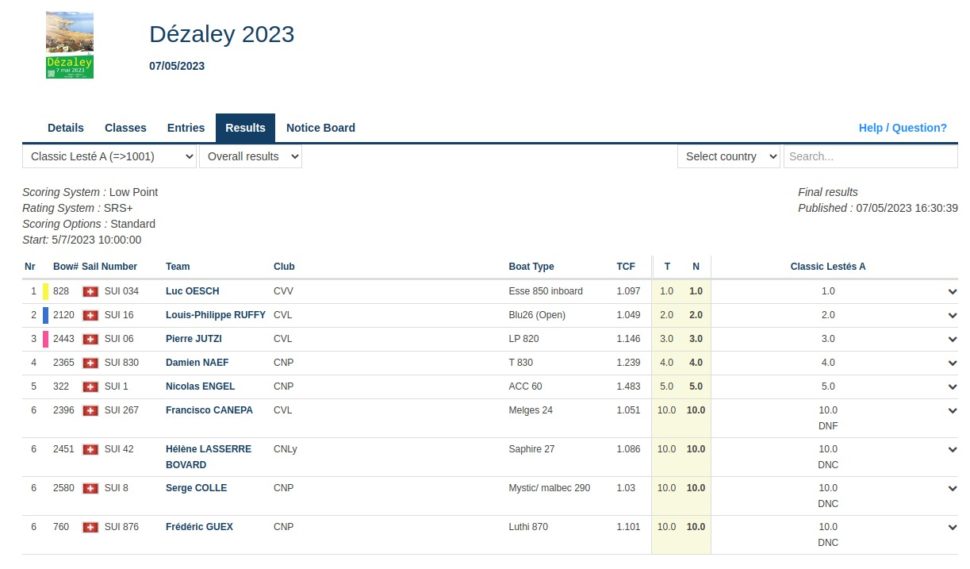Open Louis-Philippe RUFFY team link
This screenshot has height=569, width=970.
tap(215, 315)
